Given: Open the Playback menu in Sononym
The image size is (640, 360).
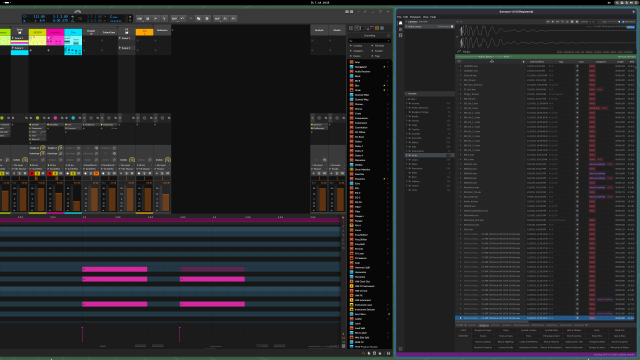Looking at the screenshot, I should point(416,17).
